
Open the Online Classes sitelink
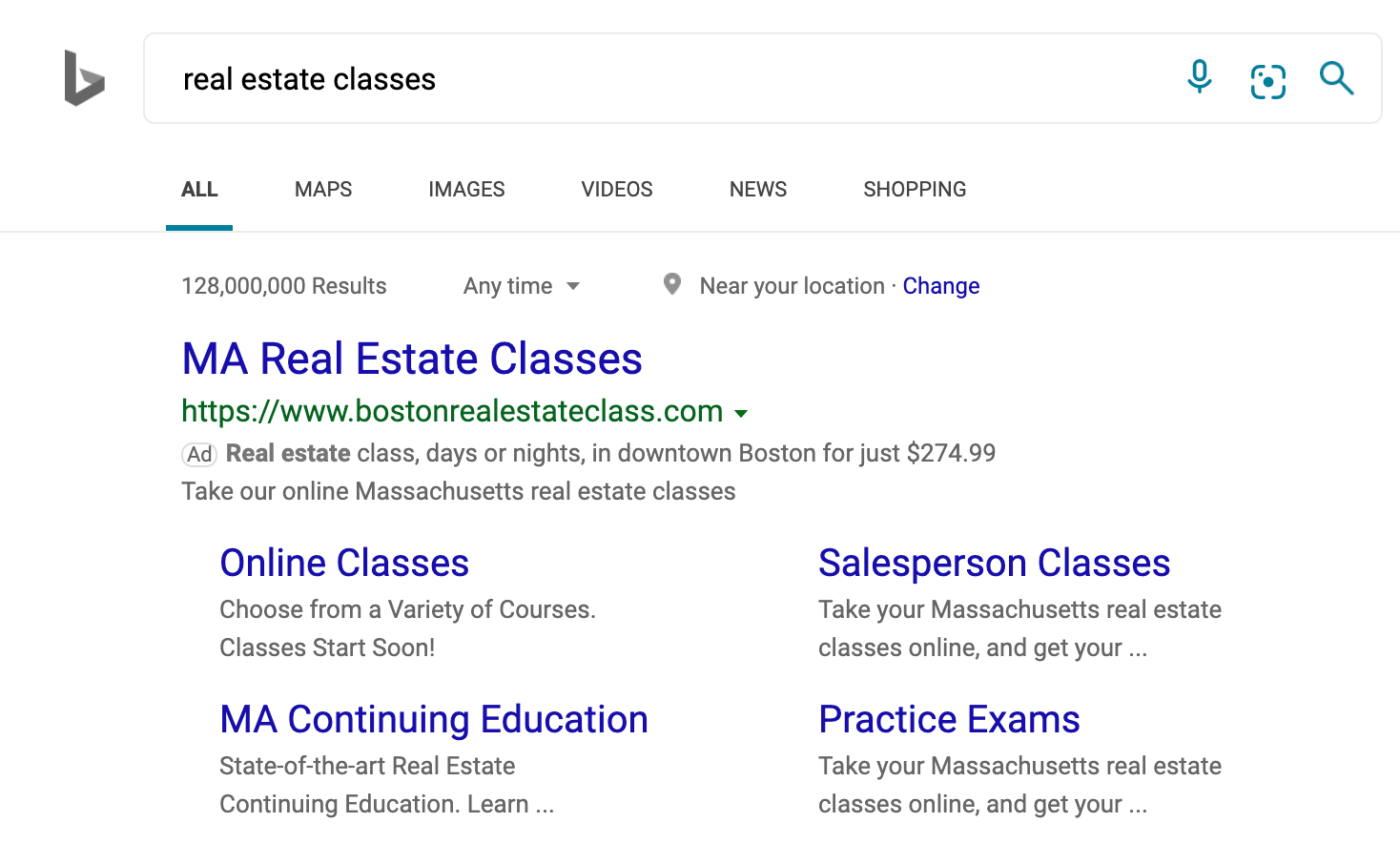tap(344, 563)
